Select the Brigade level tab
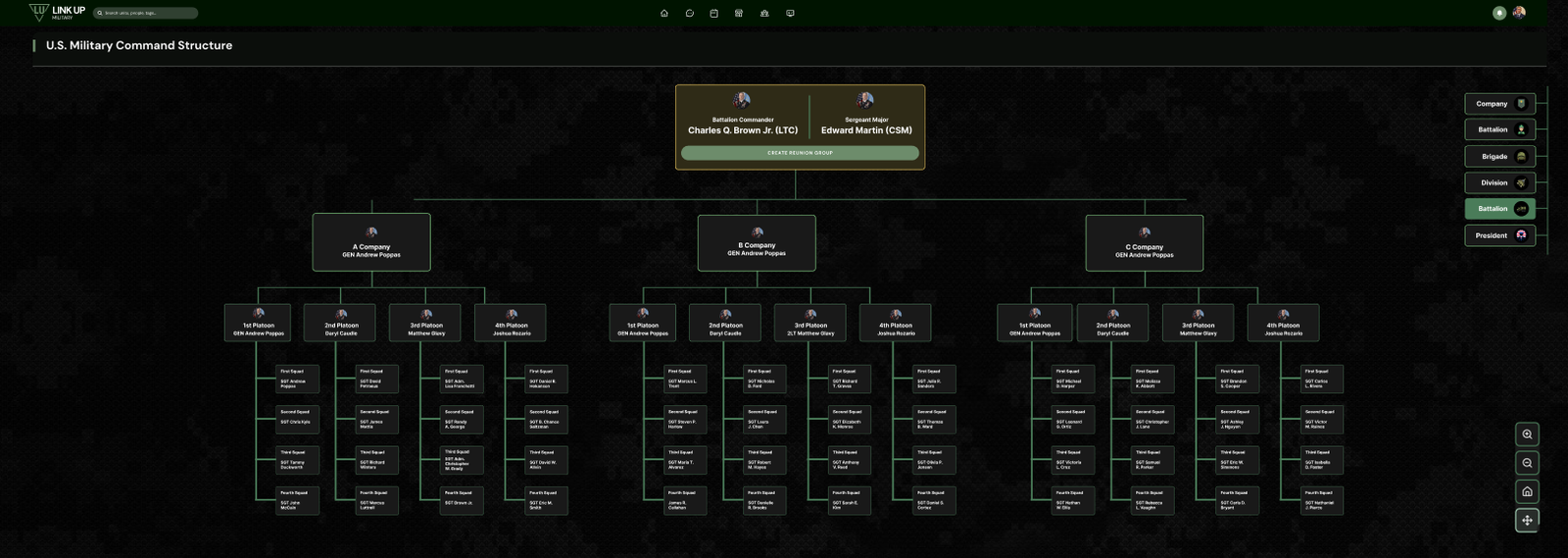This screenshot has width=1568, height=558. click(1499, 157)
